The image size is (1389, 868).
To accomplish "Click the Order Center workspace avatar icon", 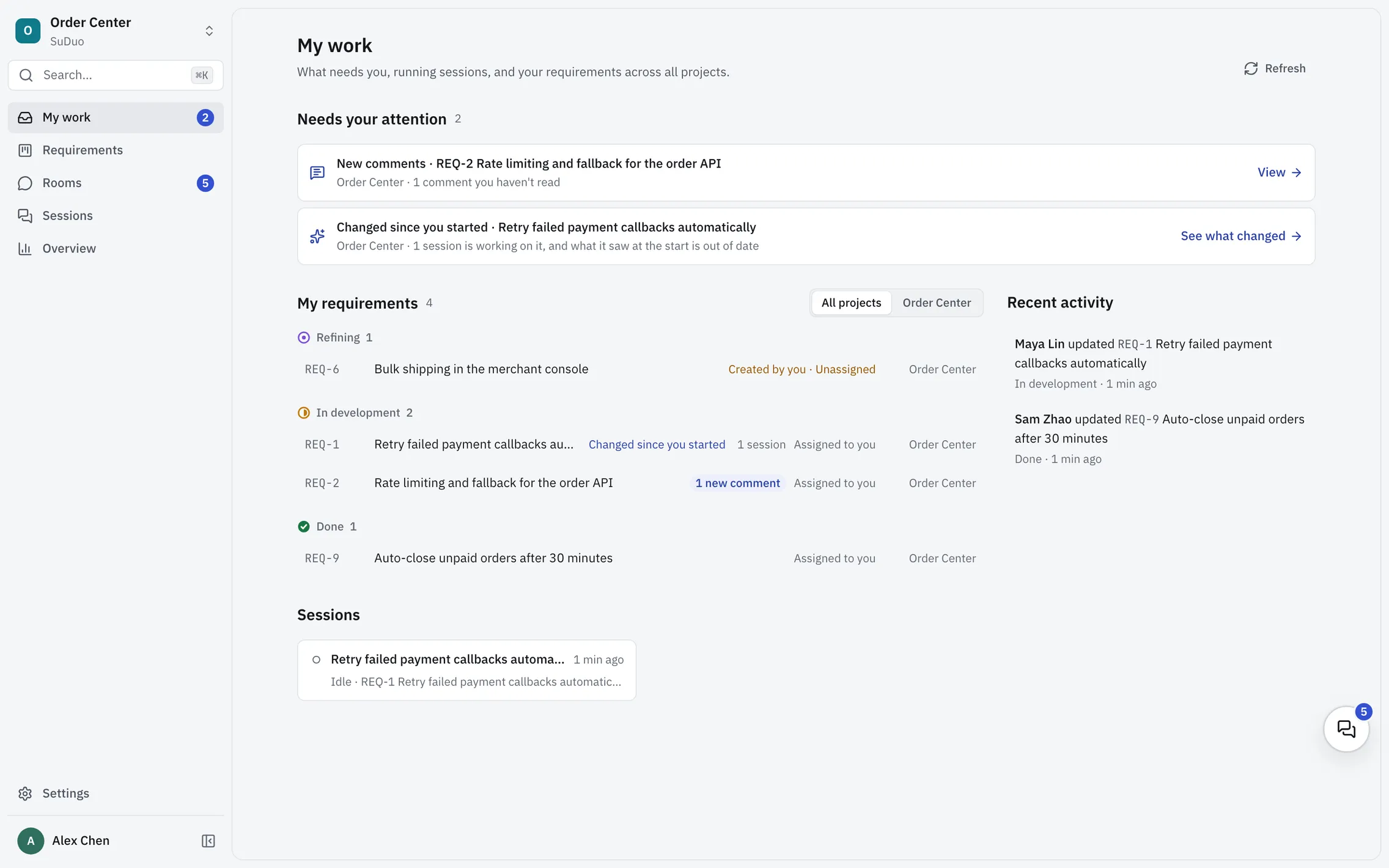I will (28, 31).
